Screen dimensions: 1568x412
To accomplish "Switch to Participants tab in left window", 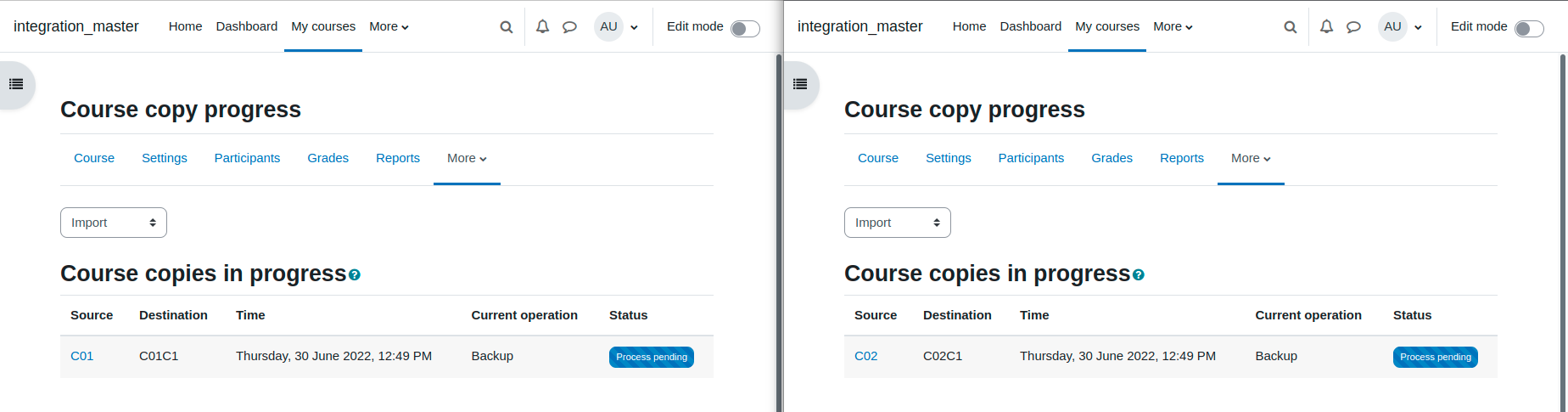I will [247, 158].
